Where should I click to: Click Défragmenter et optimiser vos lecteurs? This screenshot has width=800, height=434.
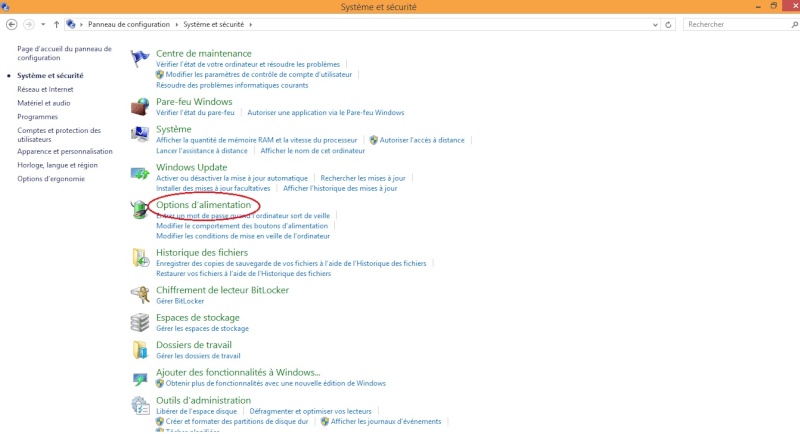310,412
